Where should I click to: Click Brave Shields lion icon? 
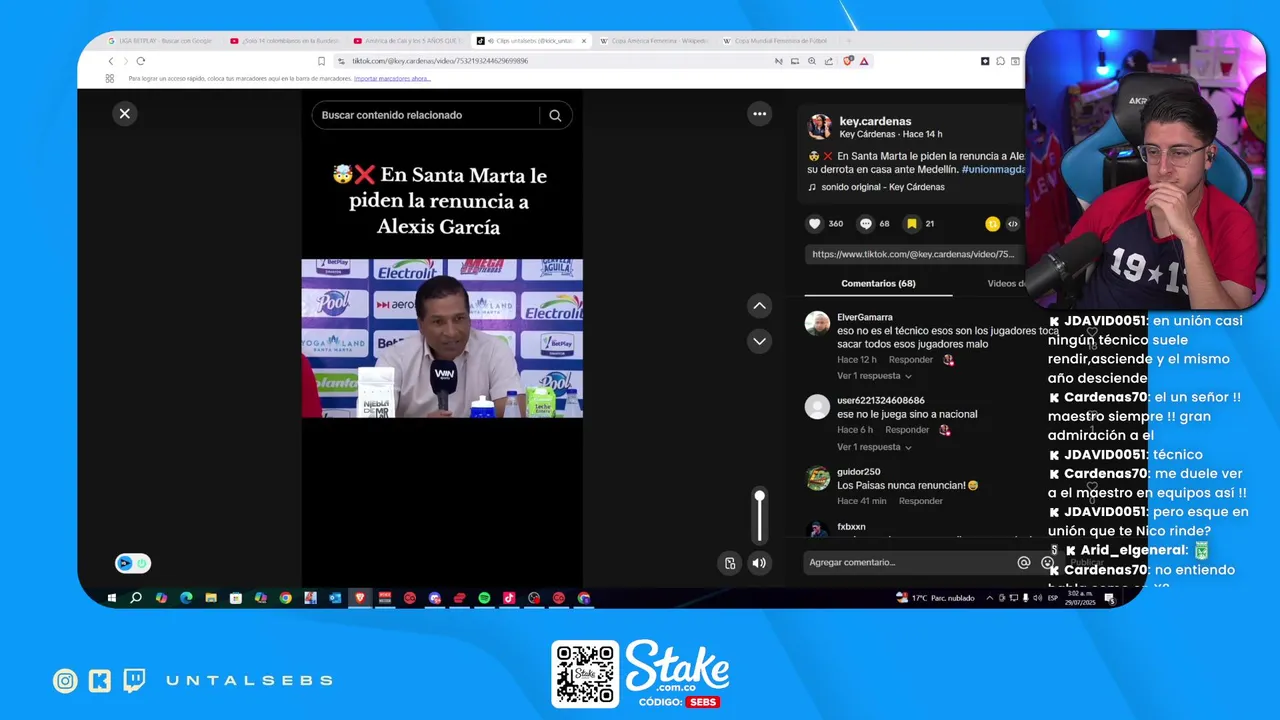(848, 61)
